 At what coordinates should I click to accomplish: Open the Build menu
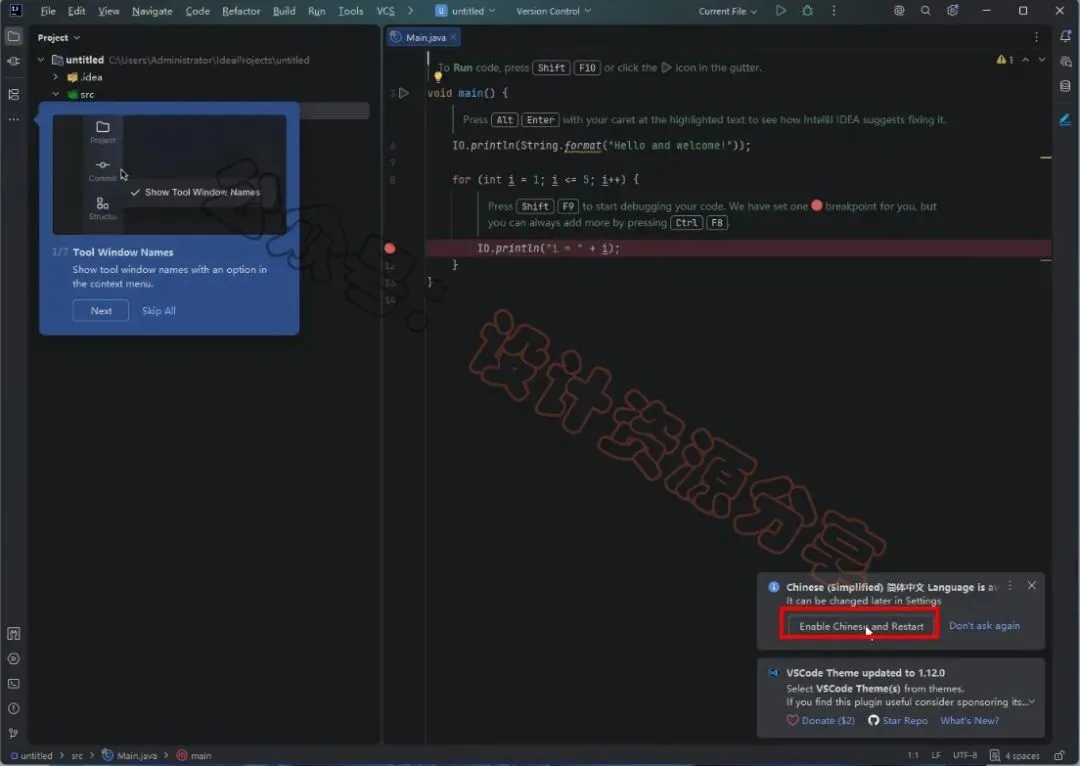[x=284, y=11]
